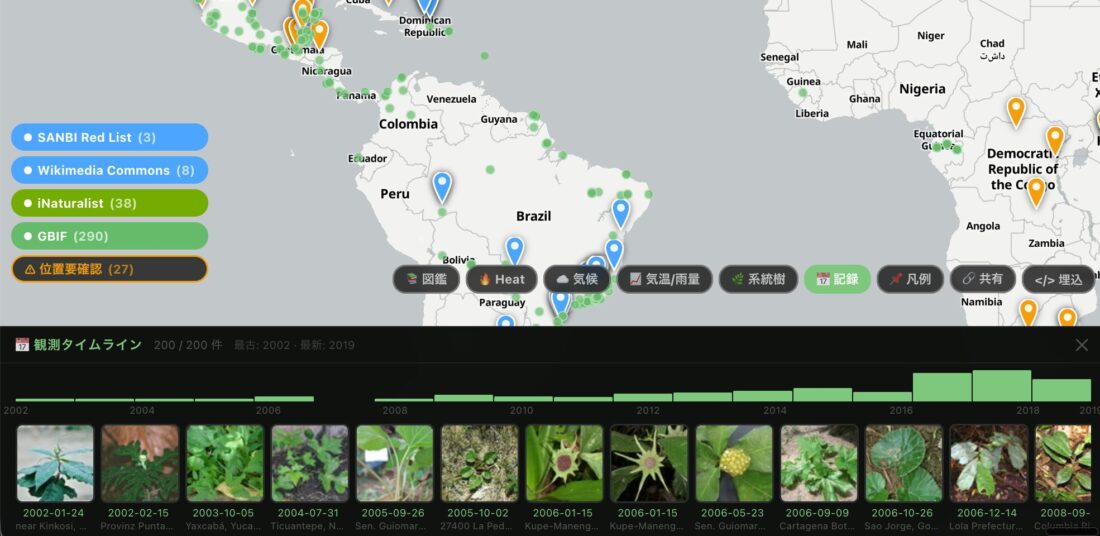Image resolution: width=1100 pixels, height=536 pixels.
Task: Toggle the 記録 timeline panel button
Action: tap(837, 279)
